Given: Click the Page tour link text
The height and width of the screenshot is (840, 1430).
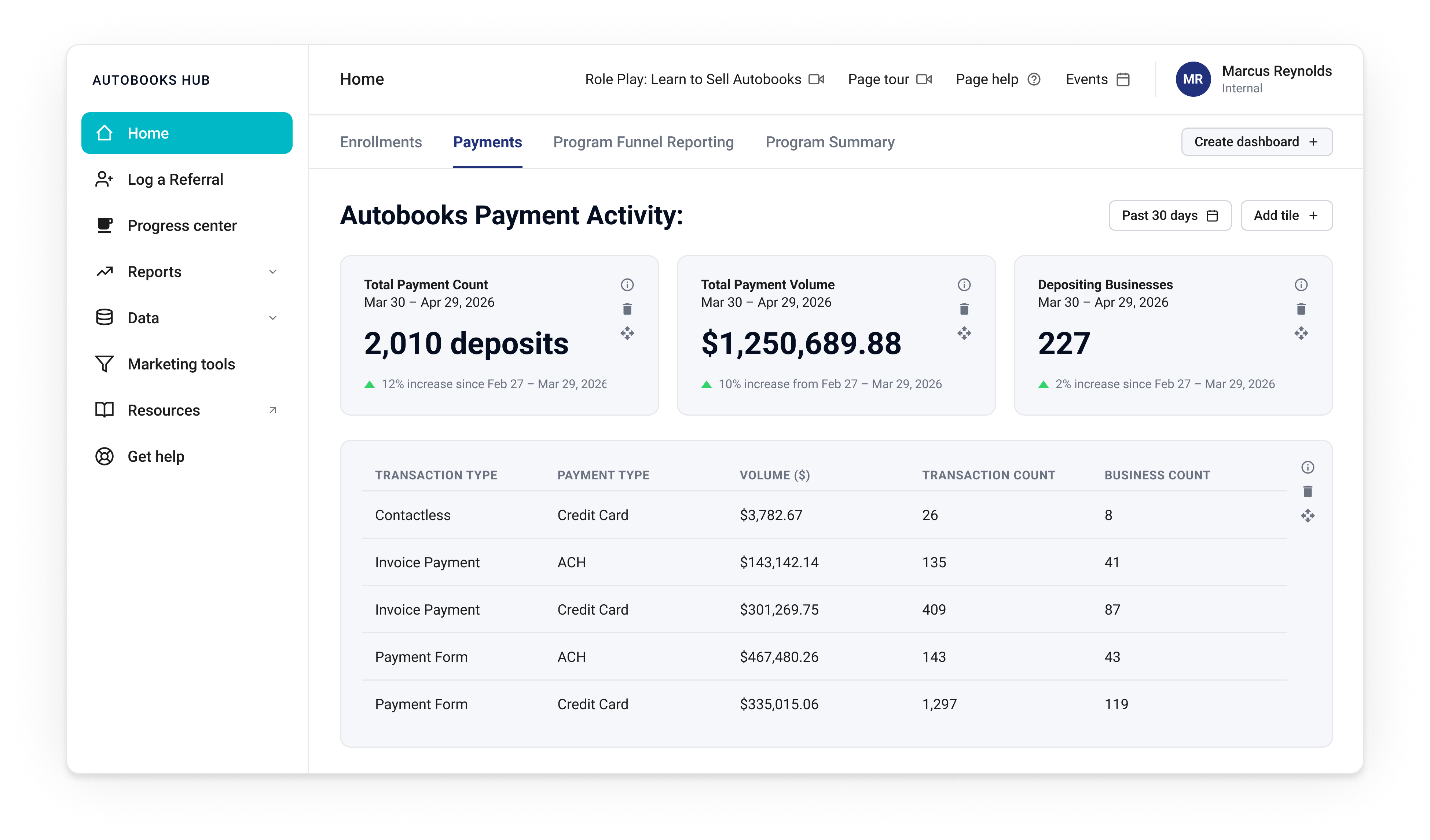Looking at the screenshot, I should click(879, 80).
